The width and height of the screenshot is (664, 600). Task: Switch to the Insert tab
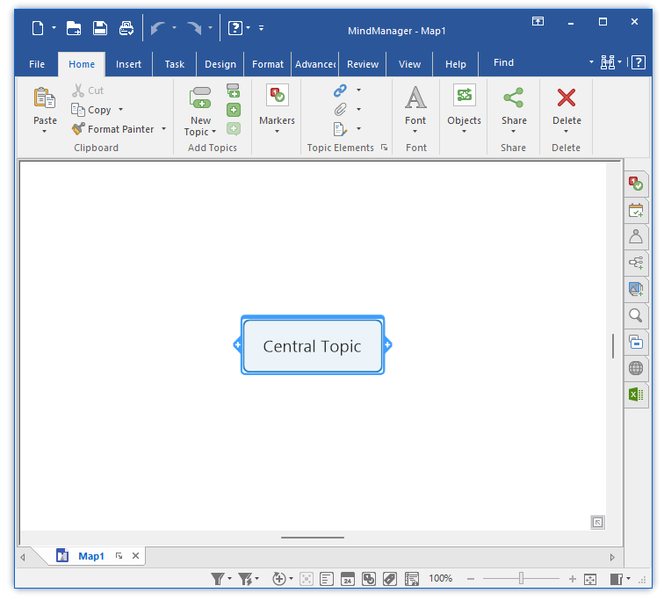[x=128, y=64]
